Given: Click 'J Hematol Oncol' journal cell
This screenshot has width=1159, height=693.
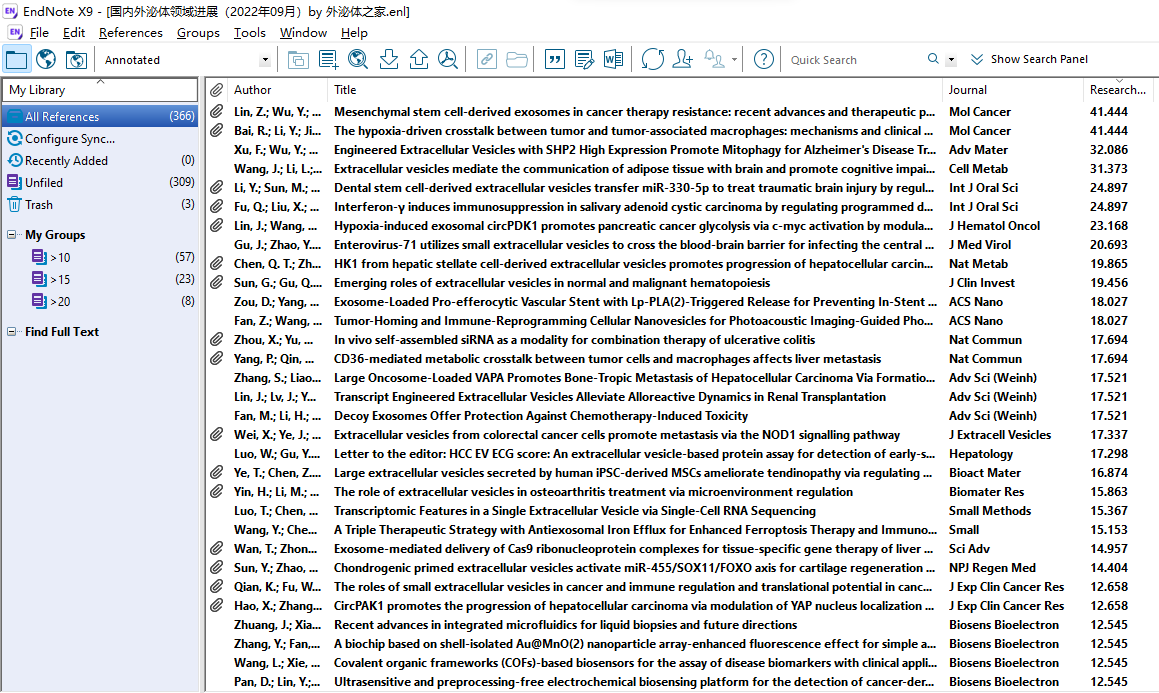Looking at the screenshot, I should click(994, 226).
